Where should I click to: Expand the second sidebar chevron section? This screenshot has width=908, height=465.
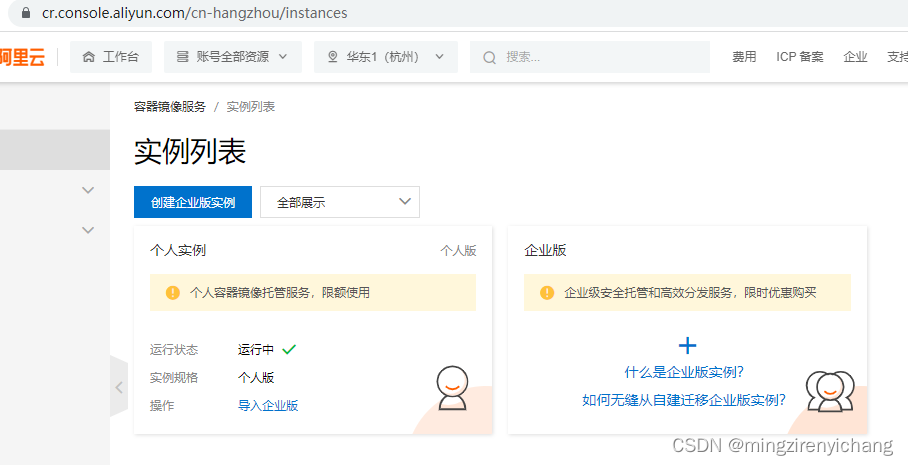pyautogui.click(x=88, y=230)
